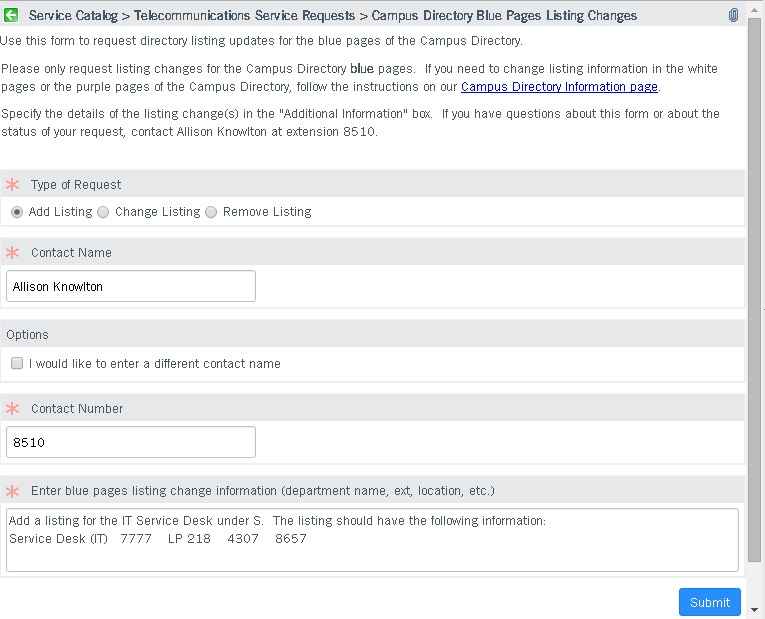Click into the Contact Name field
765x619 pixels.
pyautogui.click(x=130, y=287)
